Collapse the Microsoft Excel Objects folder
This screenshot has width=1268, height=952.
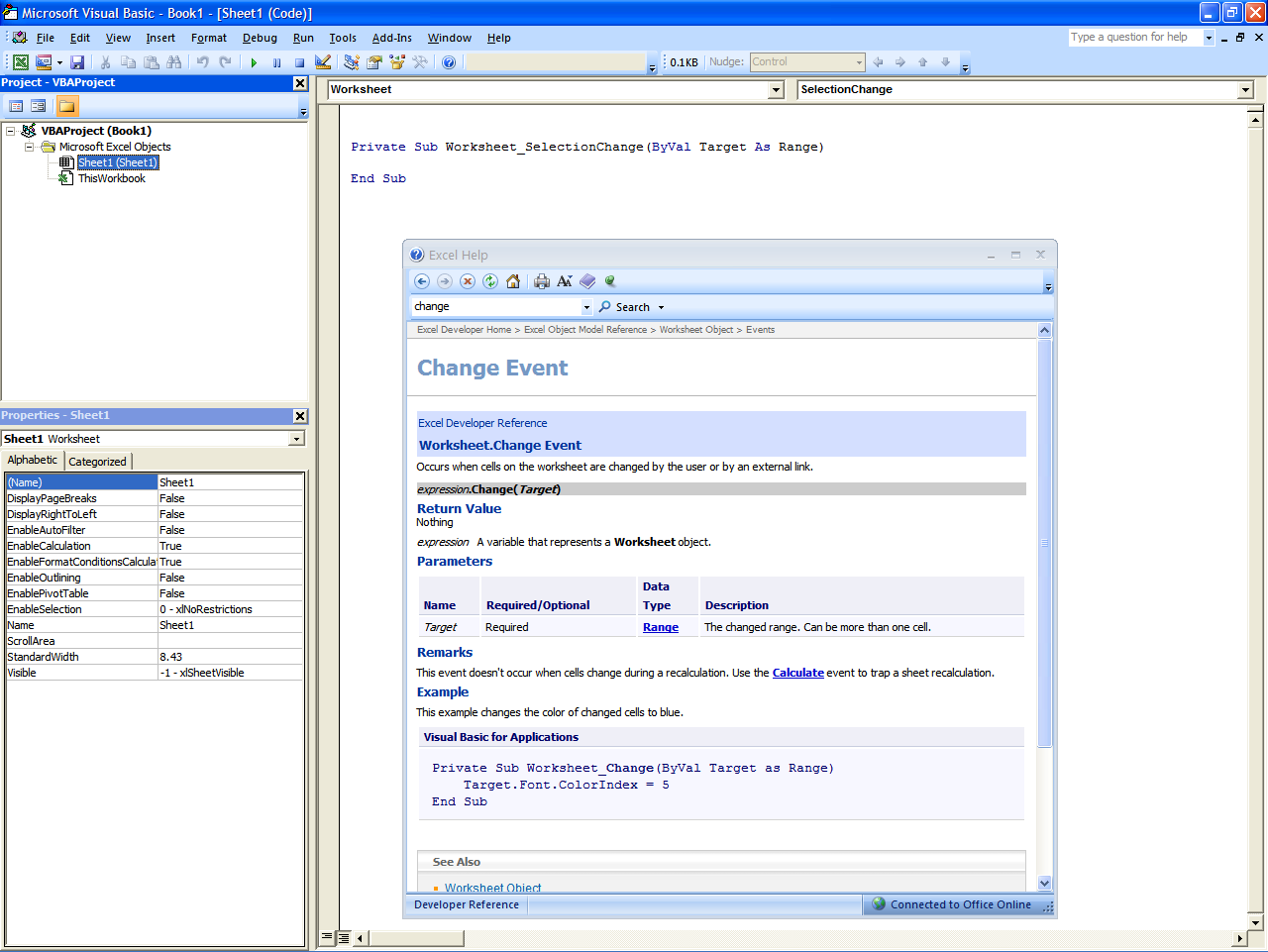coord(29,146)
